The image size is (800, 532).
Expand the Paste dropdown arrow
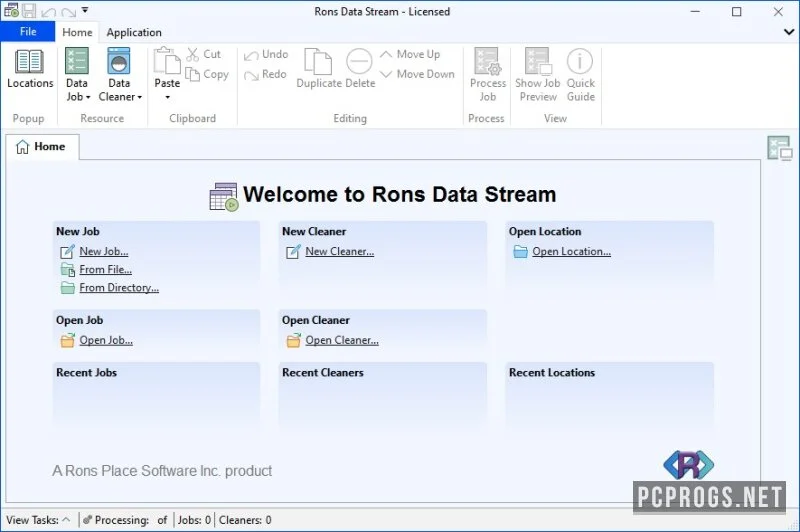[x=167, y=97]
